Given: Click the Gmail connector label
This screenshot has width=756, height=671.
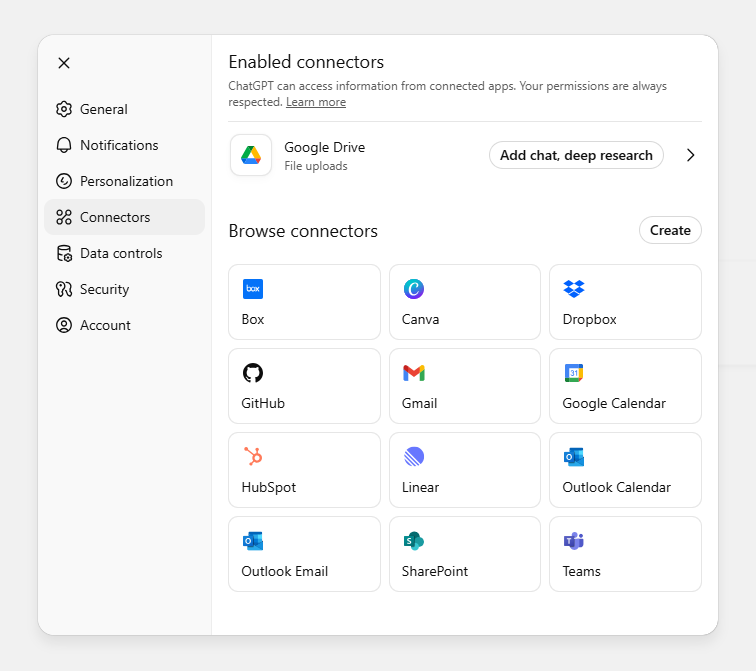Looking at the screenshot, I should point(419,403).
